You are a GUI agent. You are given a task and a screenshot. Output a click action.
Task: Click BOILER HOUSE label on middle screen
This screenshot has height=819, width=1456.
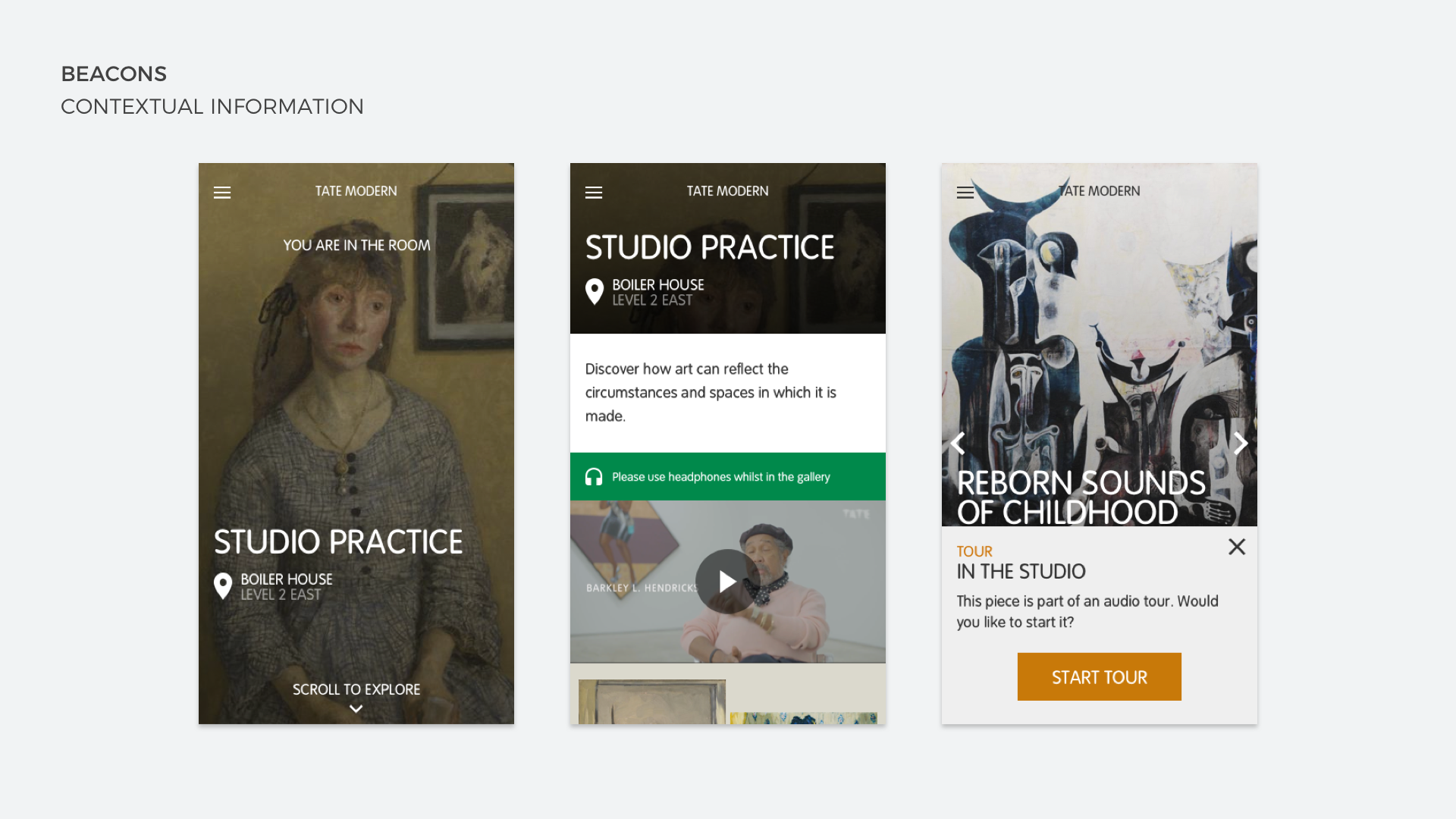(658, 285)
